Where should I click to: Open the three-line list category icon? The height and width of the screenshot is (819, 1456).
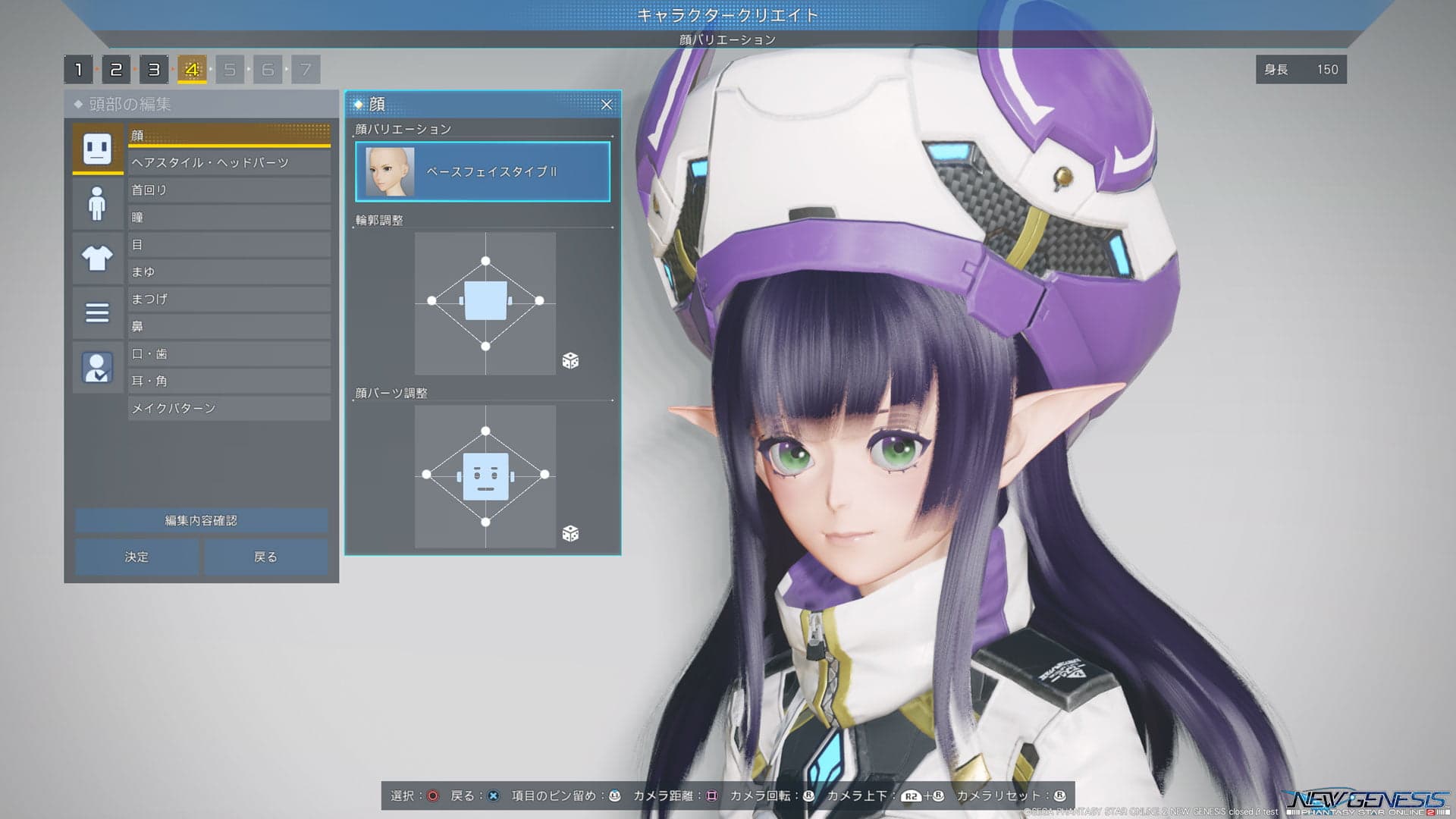tap(97, 312)
